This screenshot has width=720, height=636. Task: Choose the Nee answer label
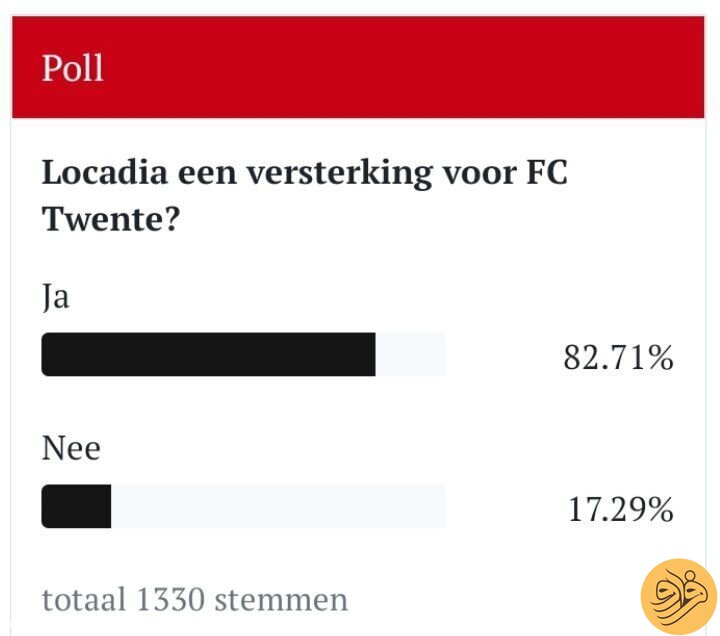click(x=71, y=448)
